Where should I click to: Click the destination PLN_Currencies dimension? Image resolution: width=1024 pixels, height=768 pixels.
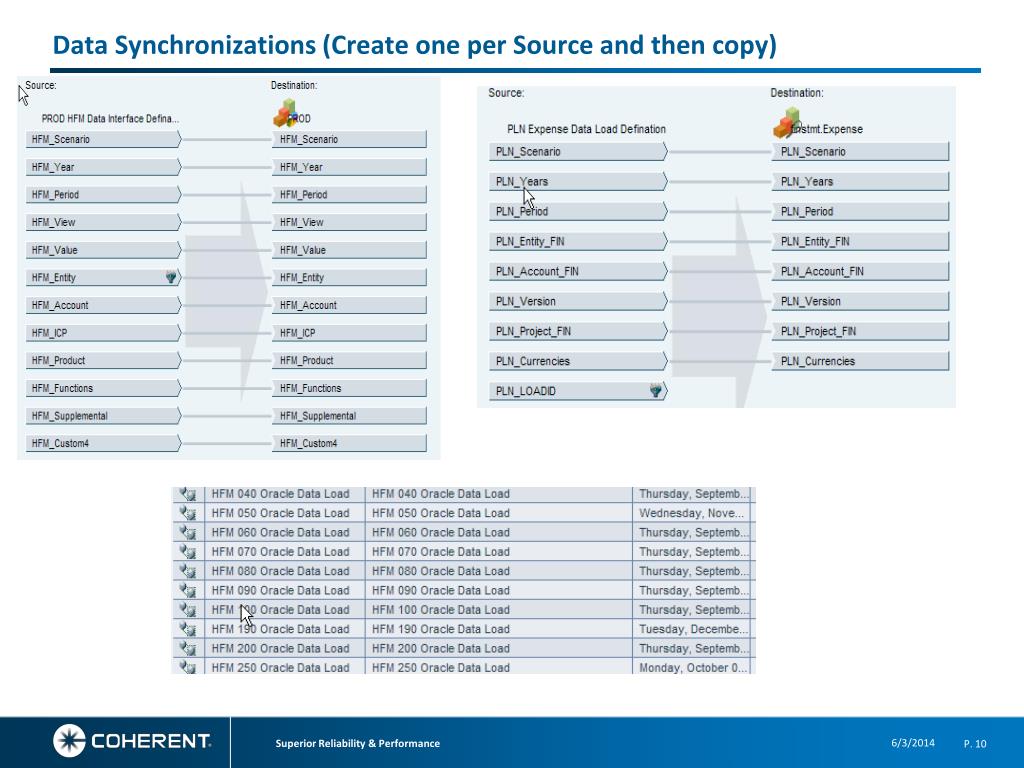click(861, 361)
